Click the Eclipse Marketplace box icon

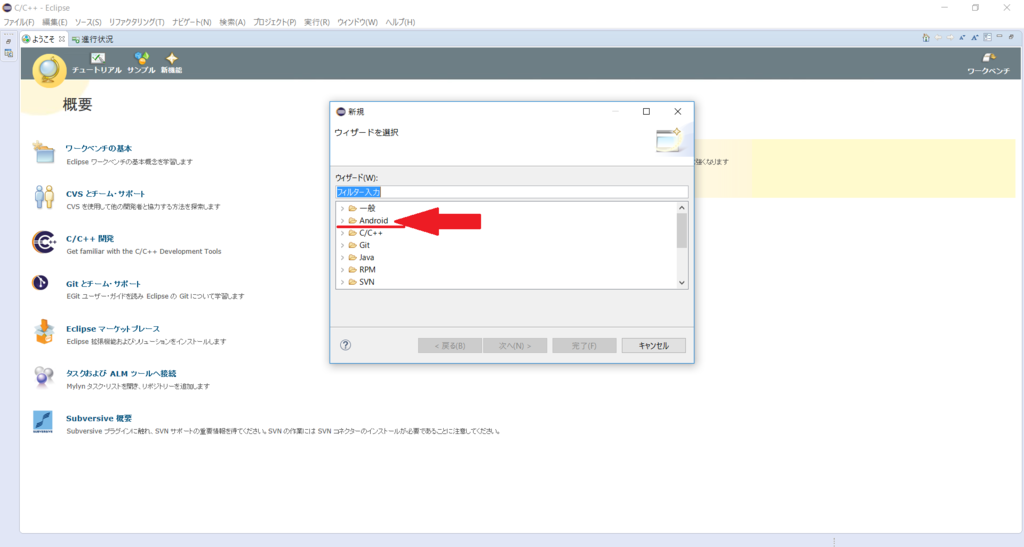click(44, 332)
